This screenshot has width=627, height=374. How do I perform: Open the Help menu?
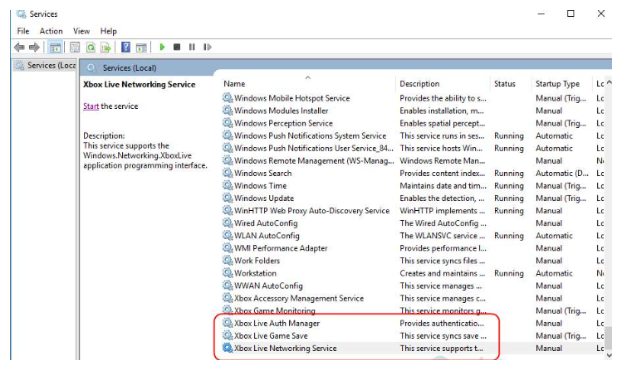tap(108, 31)
